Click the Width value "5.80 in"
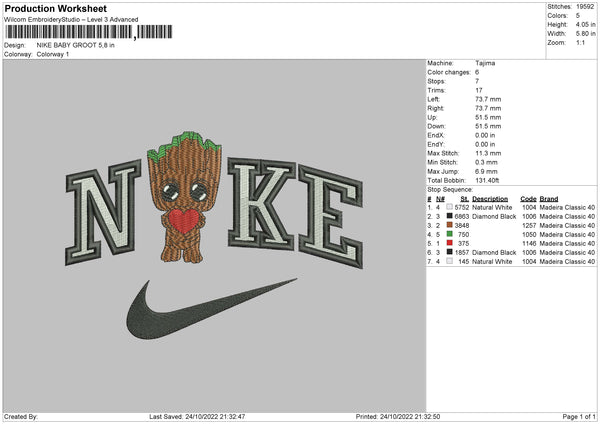 point(585,34)
